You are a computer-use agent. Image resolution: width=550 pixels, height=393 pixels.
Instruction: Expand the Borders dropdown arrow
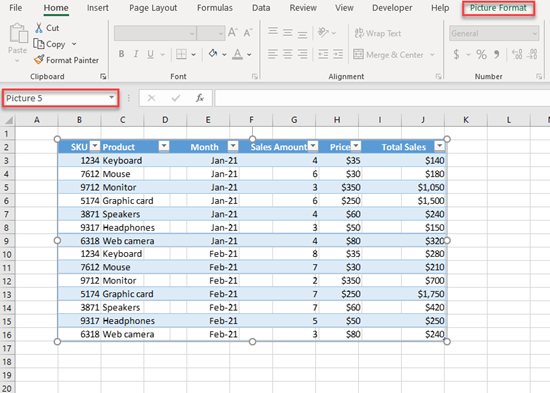click(x=193, y=54)
